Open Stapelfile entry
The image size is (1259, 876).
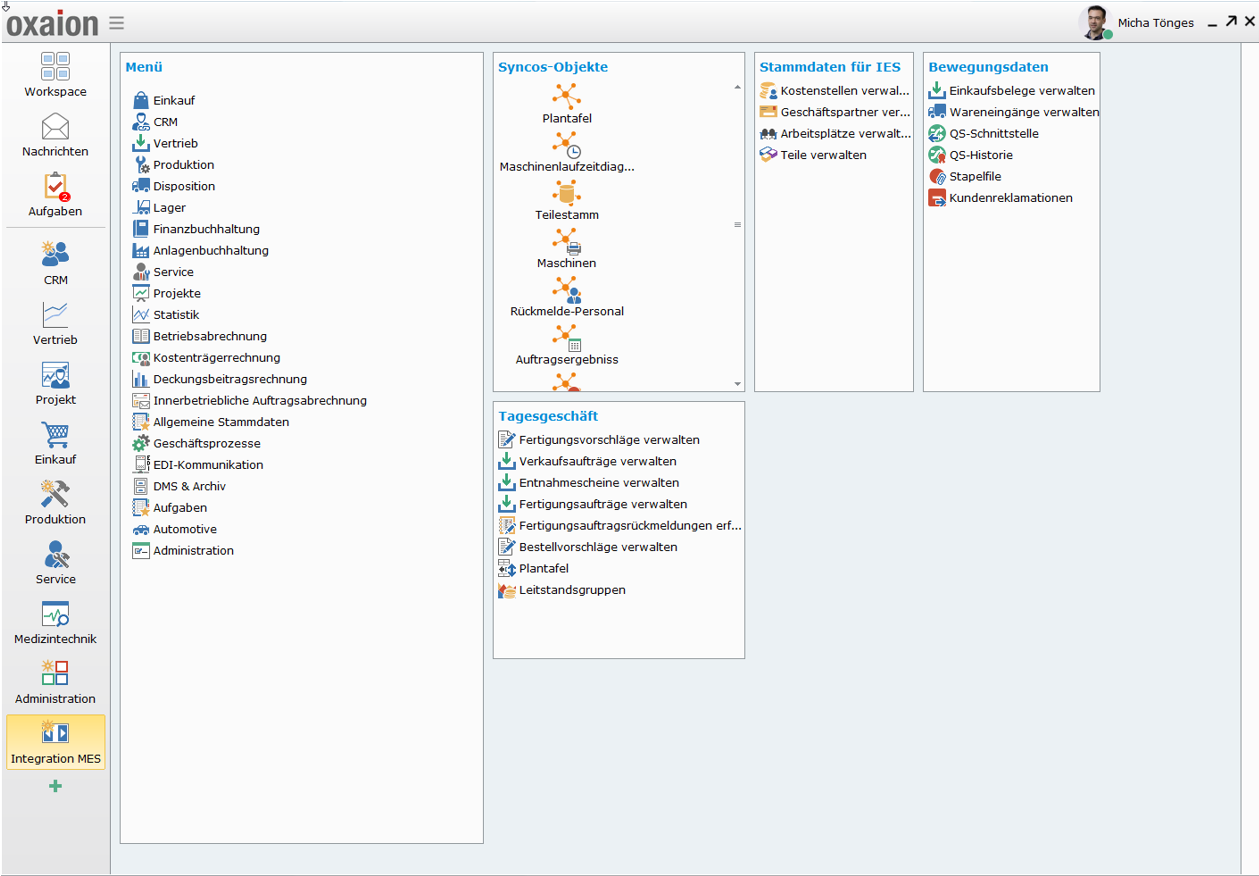point(965,177)
